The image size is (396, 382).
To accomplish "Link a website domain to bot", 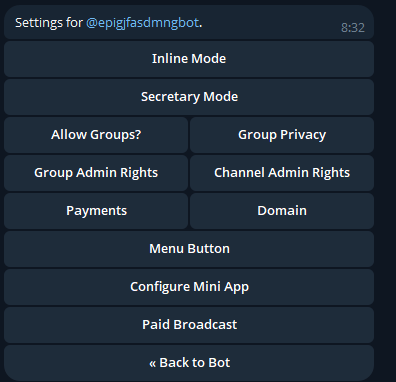I will point(282,211).
